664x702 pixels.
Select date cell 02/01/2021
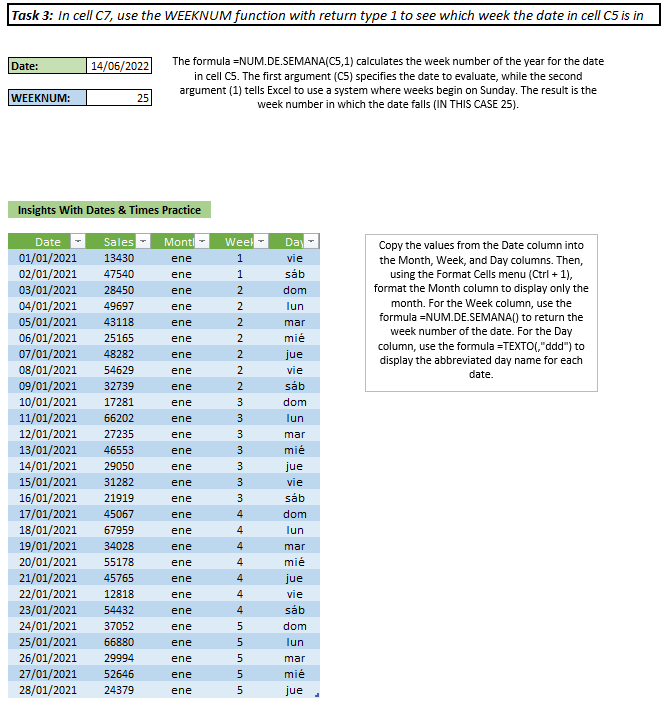coord(47,274)
